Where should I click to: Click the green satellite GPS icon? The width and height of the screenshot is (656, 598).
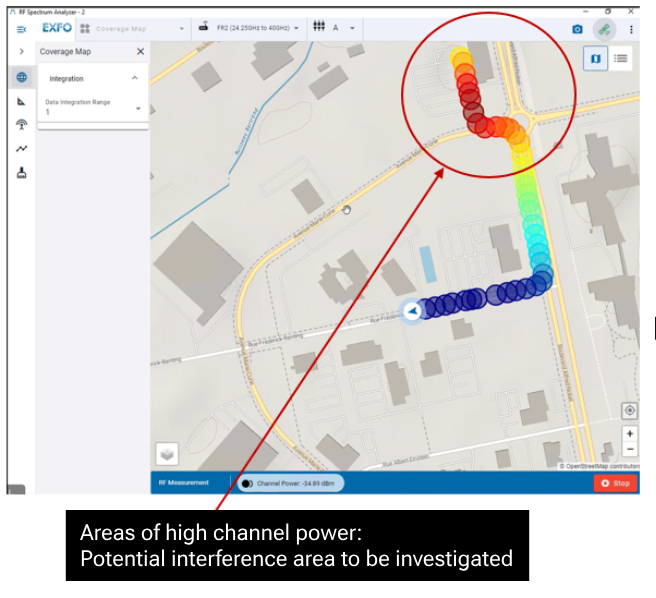point(604,29)
